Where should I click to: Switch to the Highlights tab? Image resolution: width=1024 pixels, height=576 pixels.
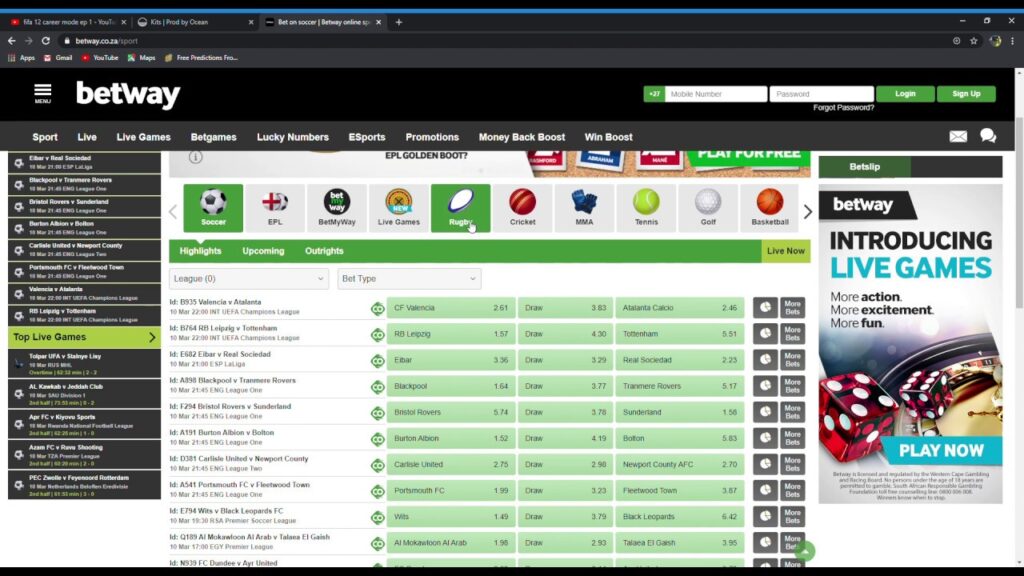pos(200,251)
